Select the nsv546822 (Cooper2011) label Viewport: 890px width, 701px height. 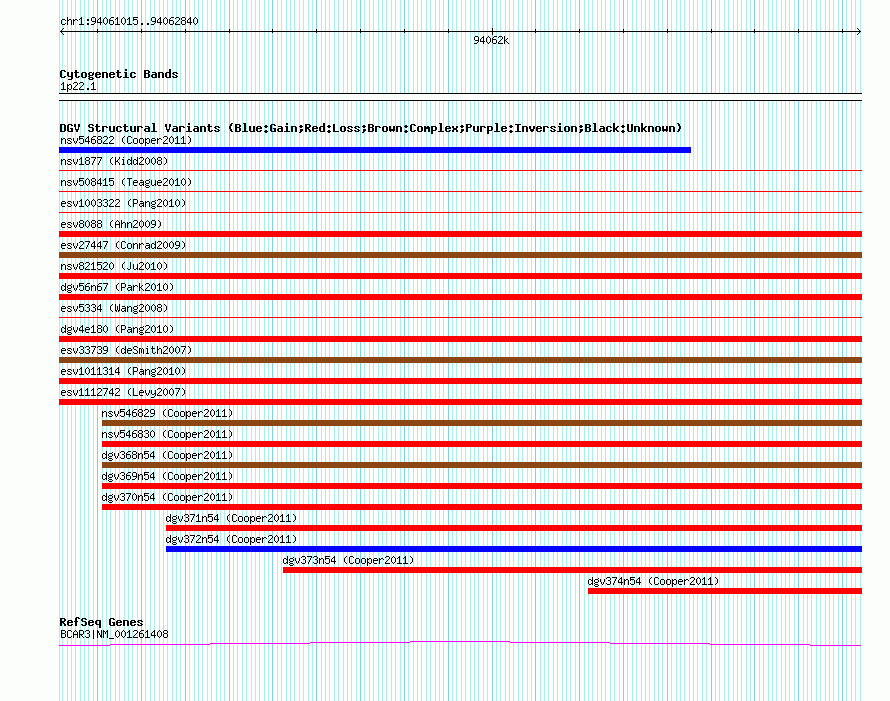pos(126,140)
